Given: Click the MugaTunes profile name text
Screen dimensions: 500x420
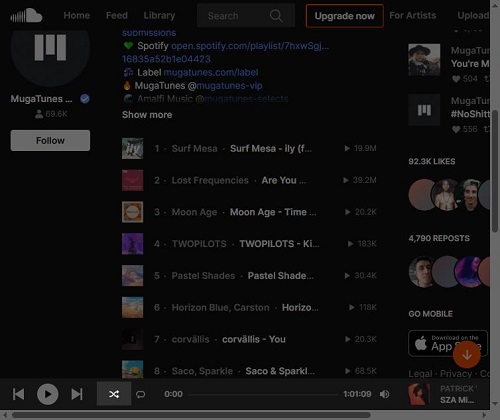Looking at the screenshot, I should [x=41, y=99].
